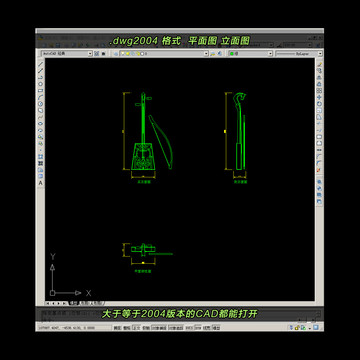Toggle 正交 ortho mode in status bar
The image size is (360, 360).
pyautogui.click(x=136, y=328)
